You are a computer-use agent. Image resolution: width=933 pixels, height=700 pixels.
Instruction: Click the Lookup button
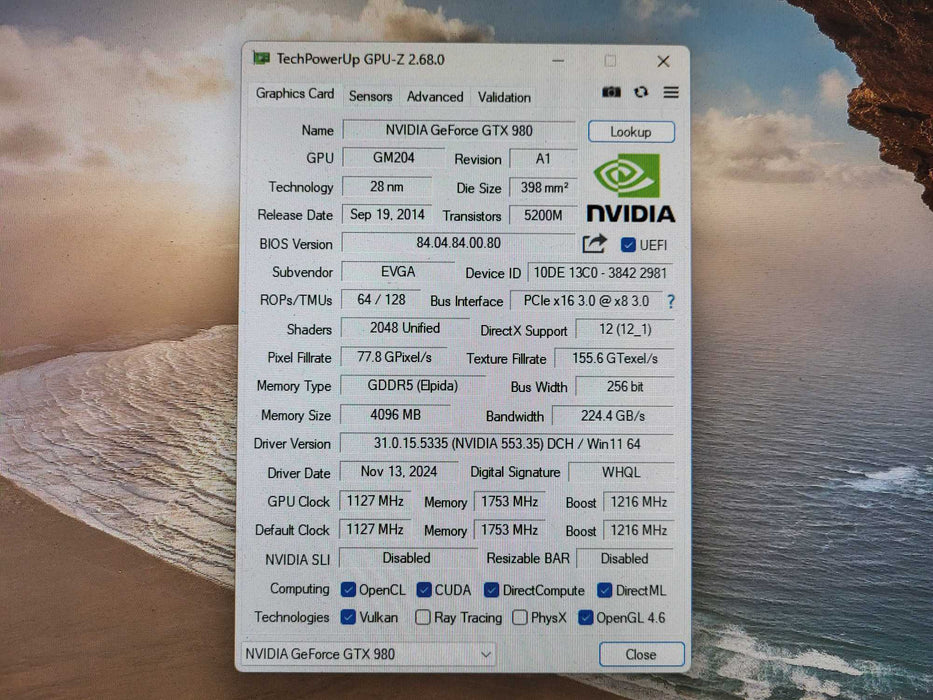click(x=631, y=131)
